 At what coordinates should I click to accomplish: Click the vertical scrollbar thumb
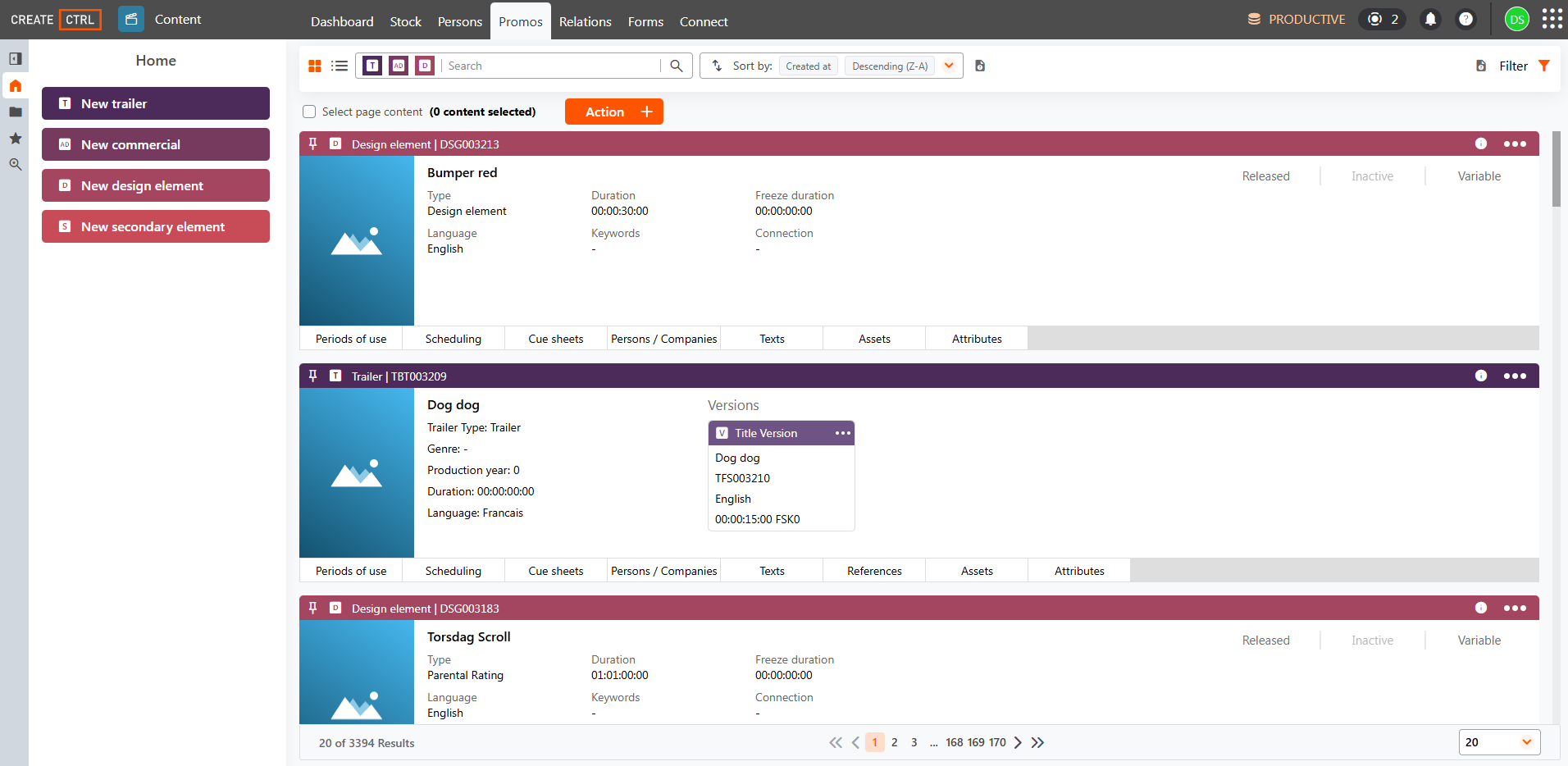pyautogui.click(x=1557, y=169)
